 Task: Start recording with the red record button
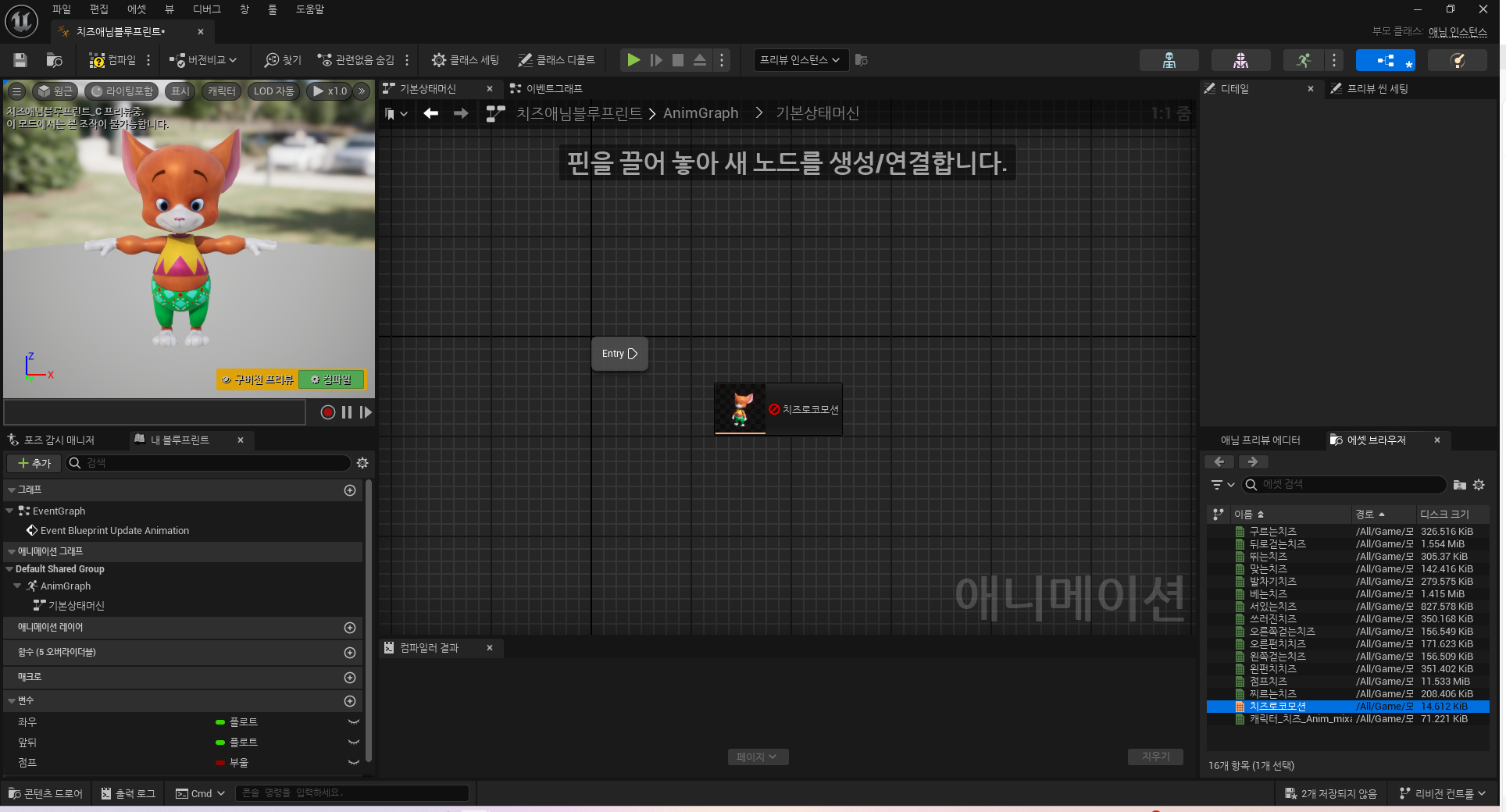tap(328, 412)
